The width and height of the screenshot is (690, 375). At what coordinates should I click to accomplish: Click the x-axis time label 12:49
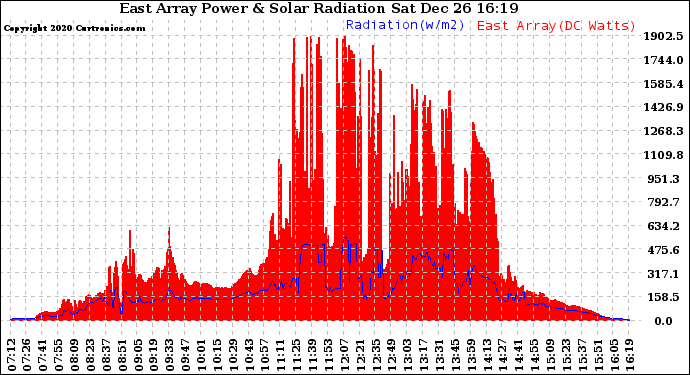point(392,355)
